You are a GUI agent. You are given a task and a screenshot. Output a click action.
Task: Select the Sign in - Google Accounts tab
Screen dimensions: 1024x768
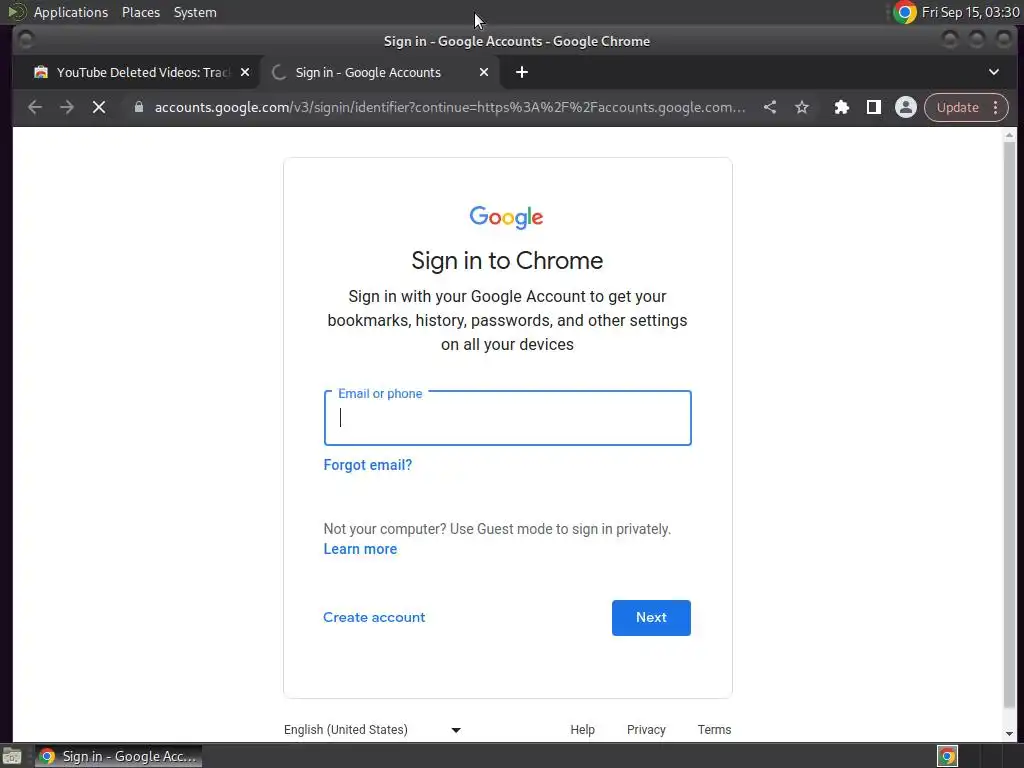(x=379, y=72)
